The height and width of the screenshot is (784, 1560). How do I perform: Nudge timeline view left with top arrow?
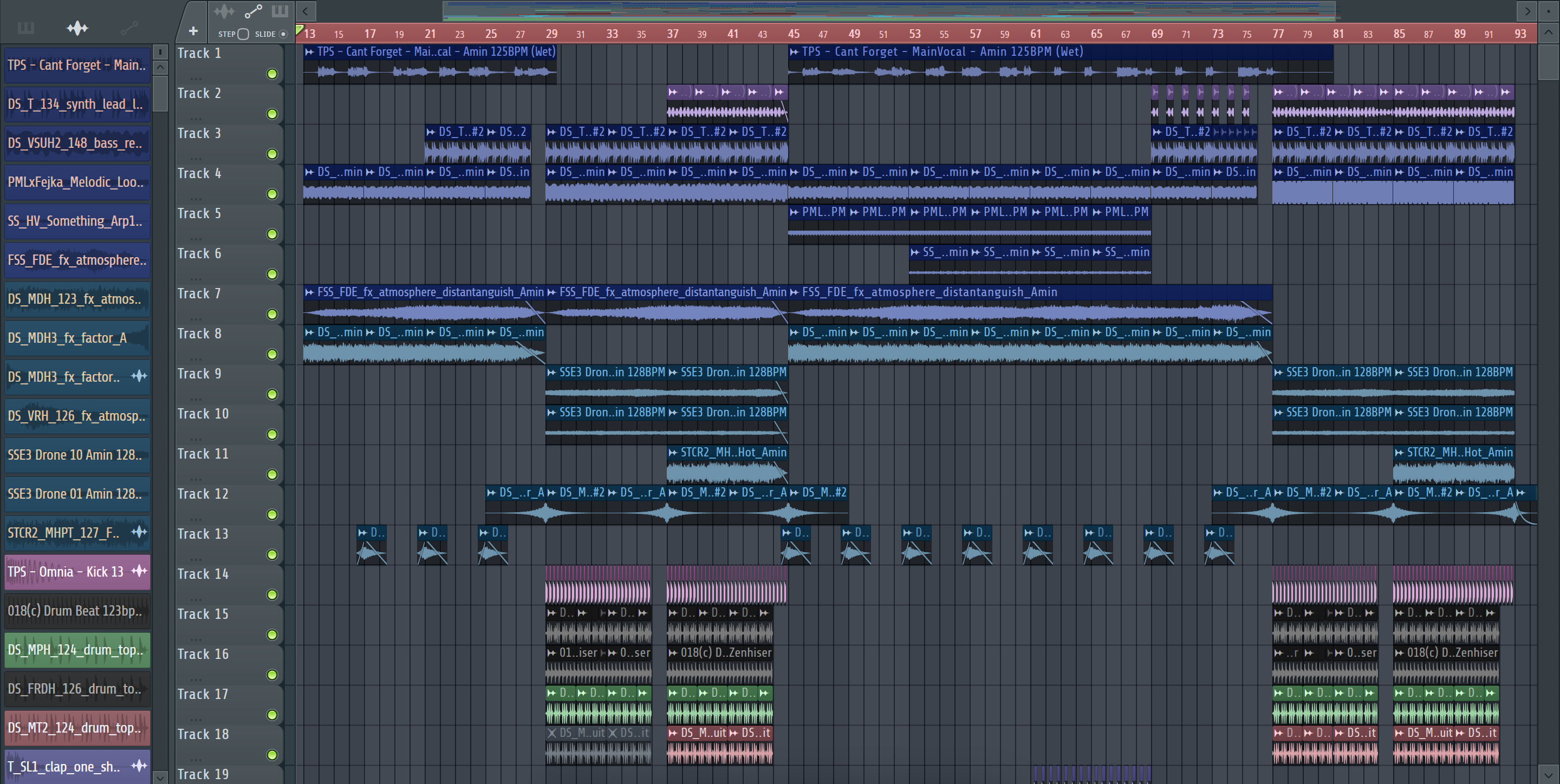(x=306, y=10)
